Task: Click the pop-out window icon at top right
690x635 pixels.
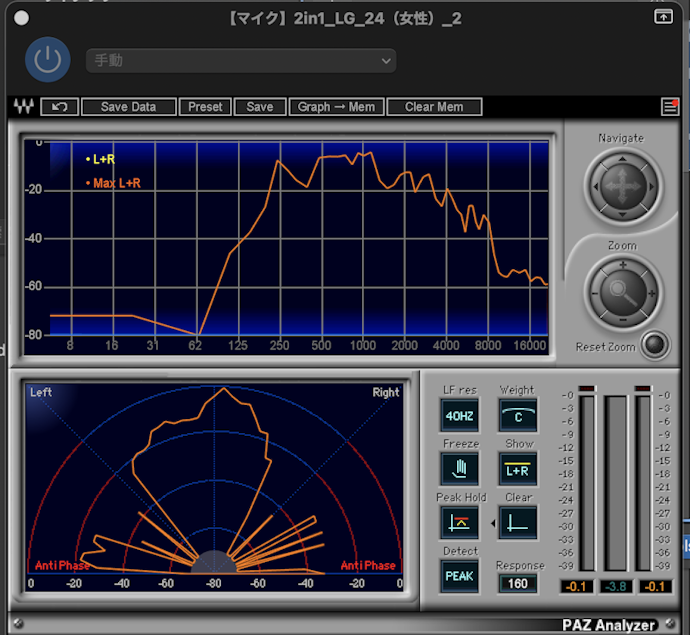Action: [663, 17]
